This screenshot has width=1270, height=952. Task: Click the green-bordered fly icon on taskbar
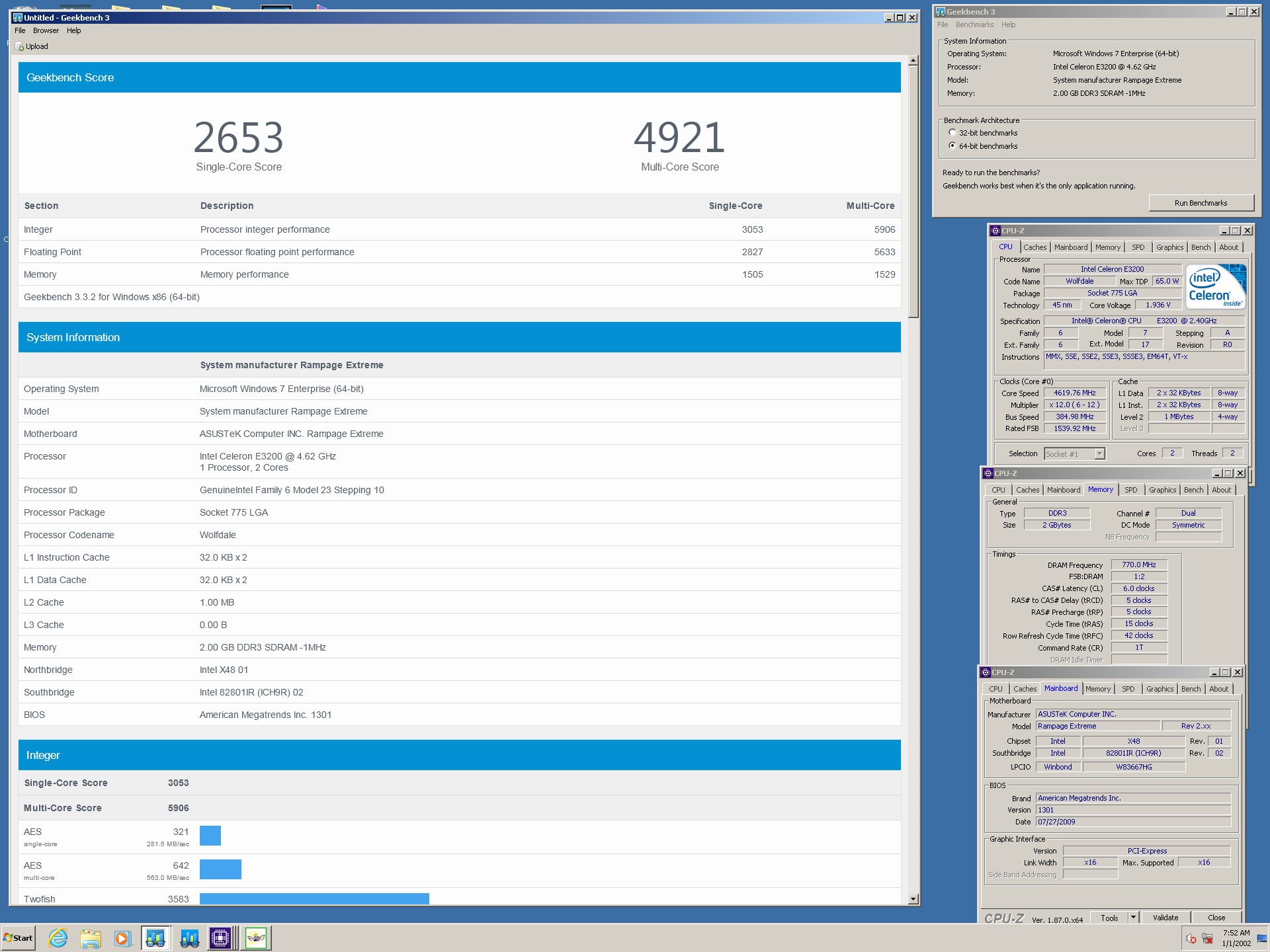click(x=256, y=937)
